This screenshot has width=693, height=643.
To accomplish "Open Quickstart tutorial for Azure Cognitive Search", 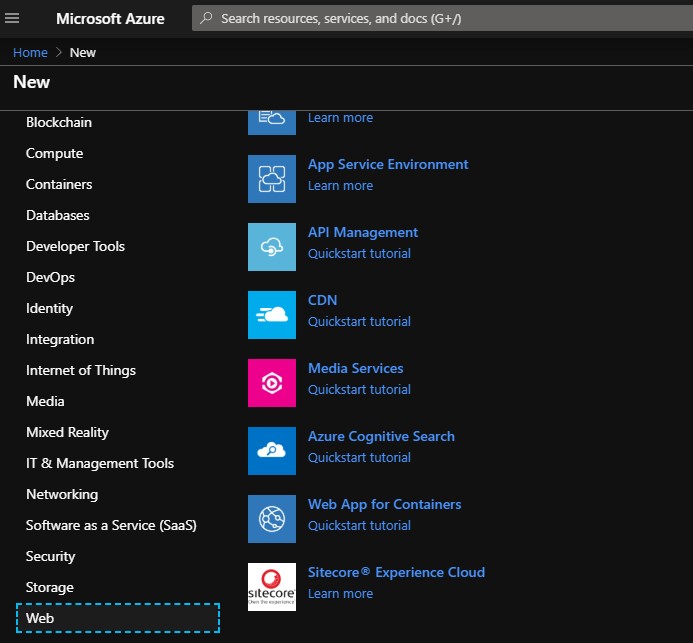I will click(x=359, y=457).
